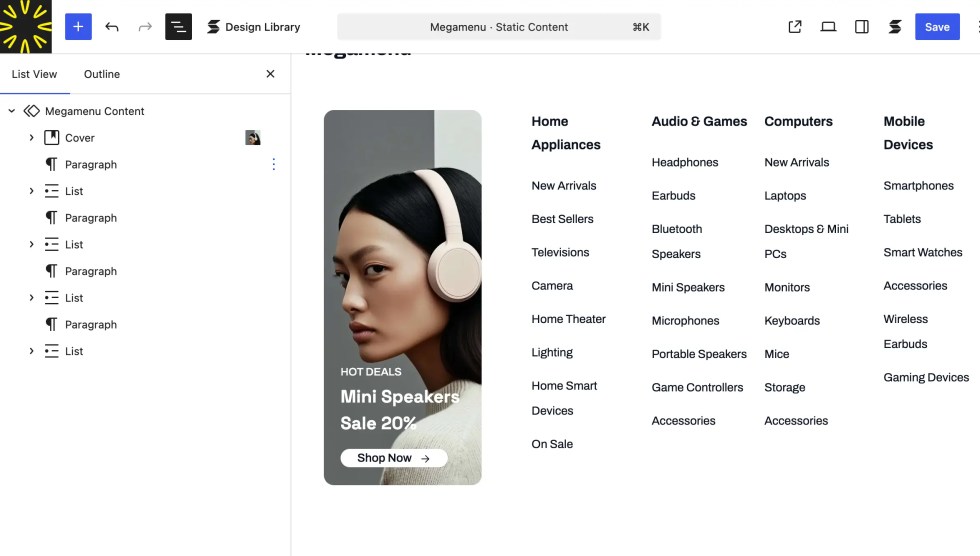Save the Megamenu content
The height and width of the screenshot is (556, 980).
[937, 27]
